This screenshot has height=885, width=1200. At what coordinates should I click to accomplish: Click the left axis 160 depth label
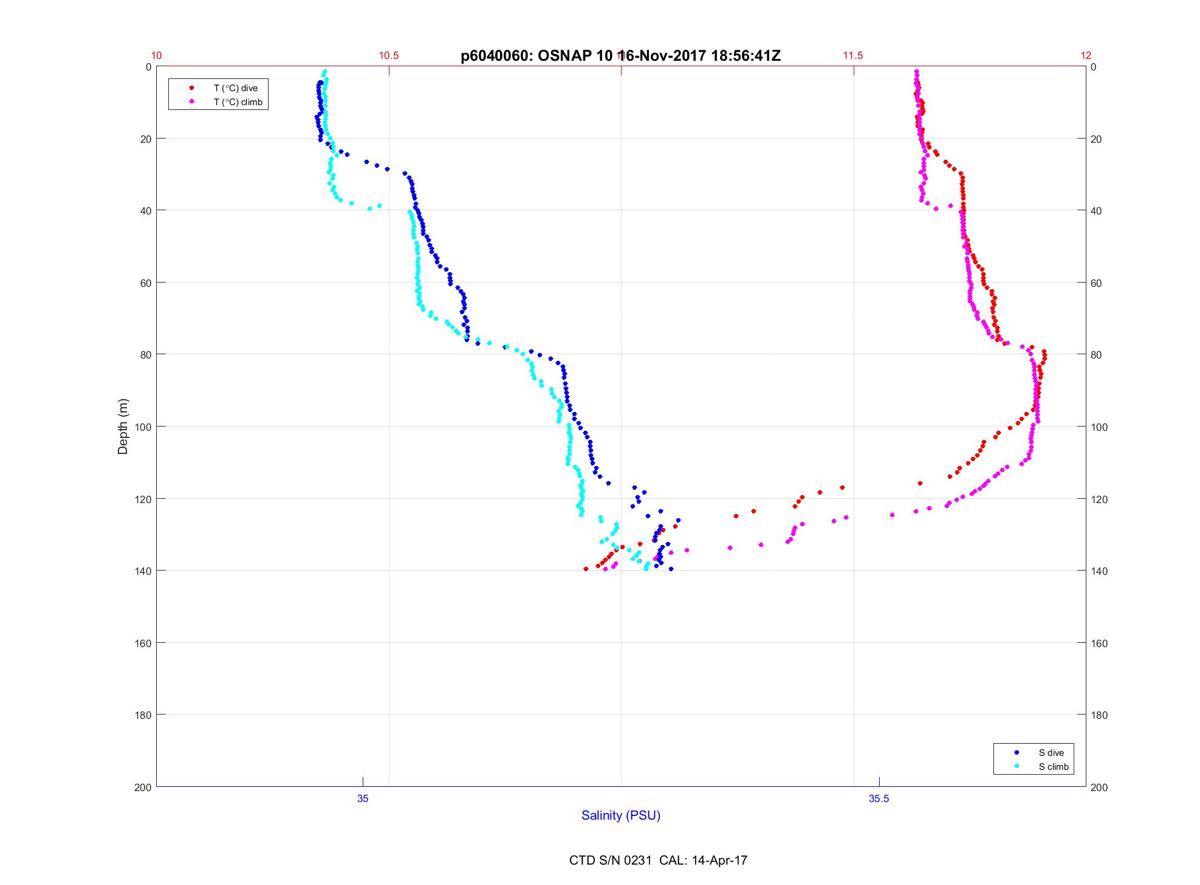pos(142,643)
